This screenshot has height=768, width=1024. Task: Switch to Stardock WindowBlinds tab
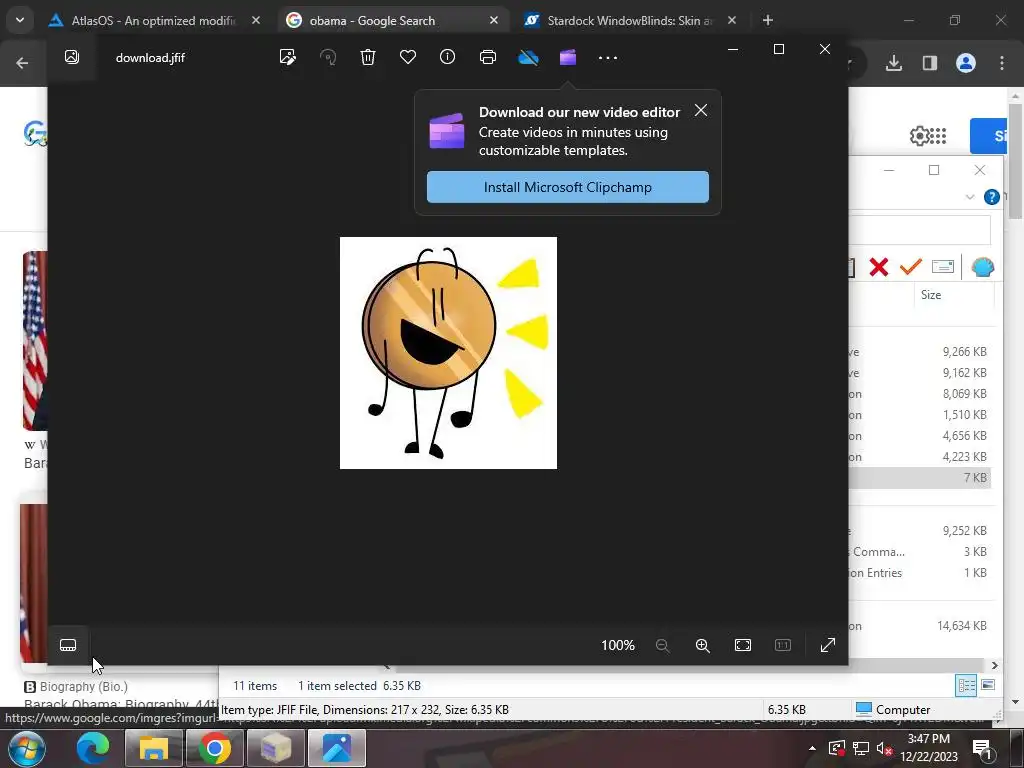(630, 20)
